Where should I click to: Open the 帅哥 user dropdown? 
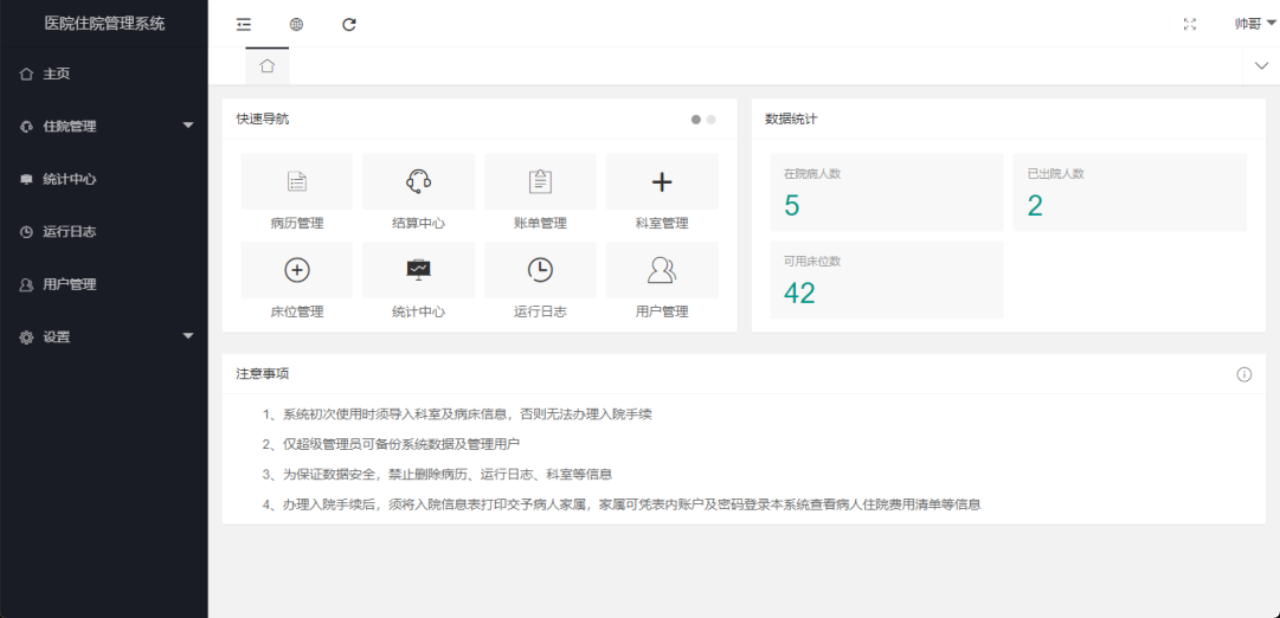coord(1255,24)
